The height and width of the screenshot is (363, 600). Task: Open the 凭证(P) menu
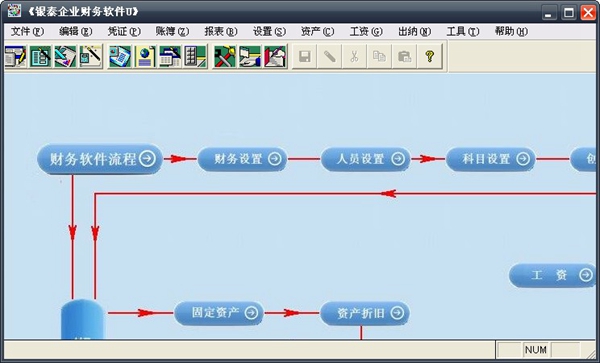124,31
